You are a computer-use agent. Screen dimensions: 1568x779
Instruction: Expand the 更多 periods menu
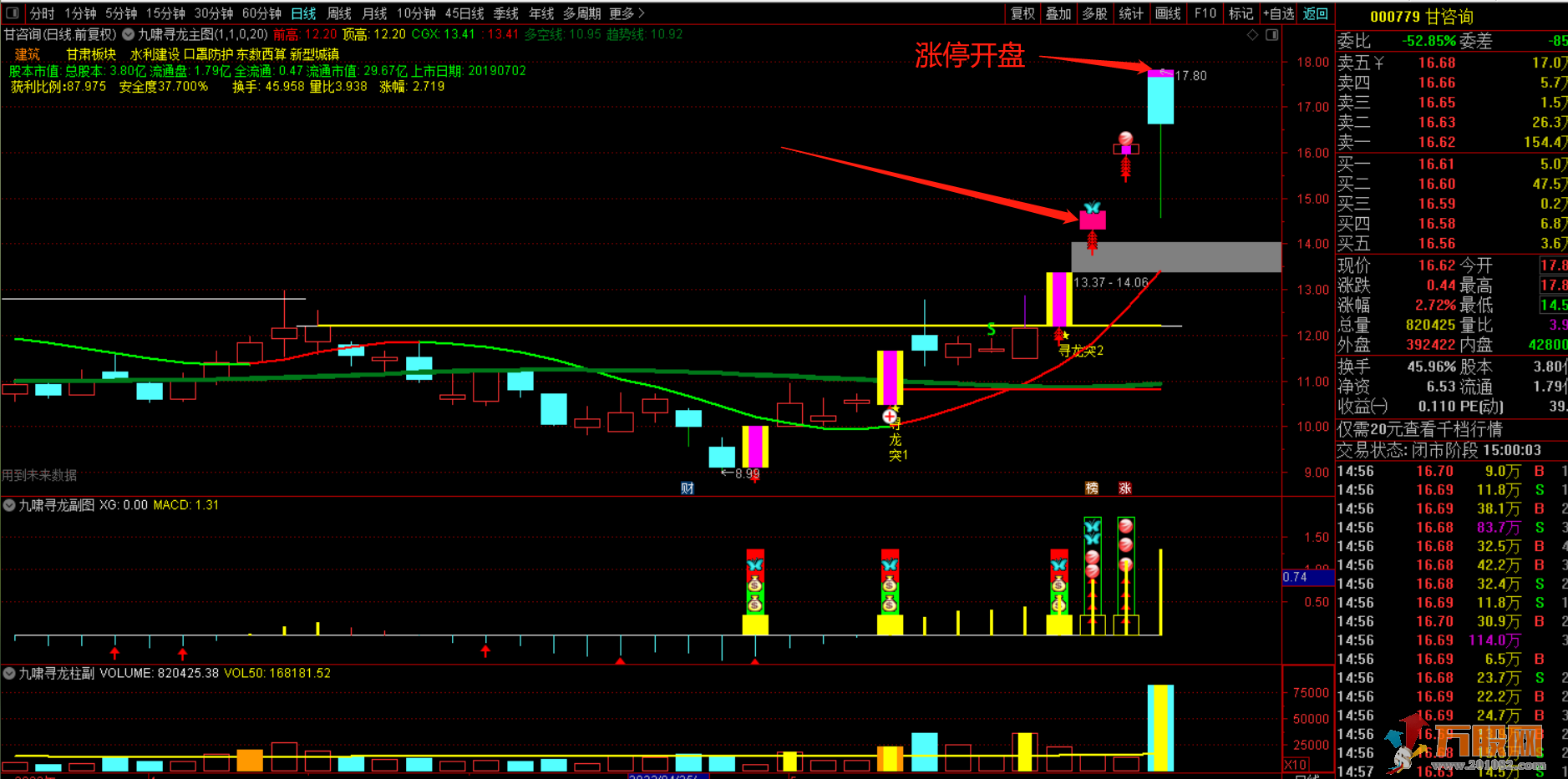tap(627, 13)
